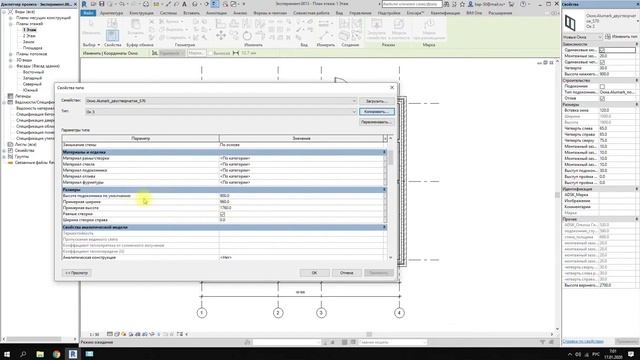Screen dimensions: 640x360
Task: Click the Копировать... button in the dialog
Action: 376,111
